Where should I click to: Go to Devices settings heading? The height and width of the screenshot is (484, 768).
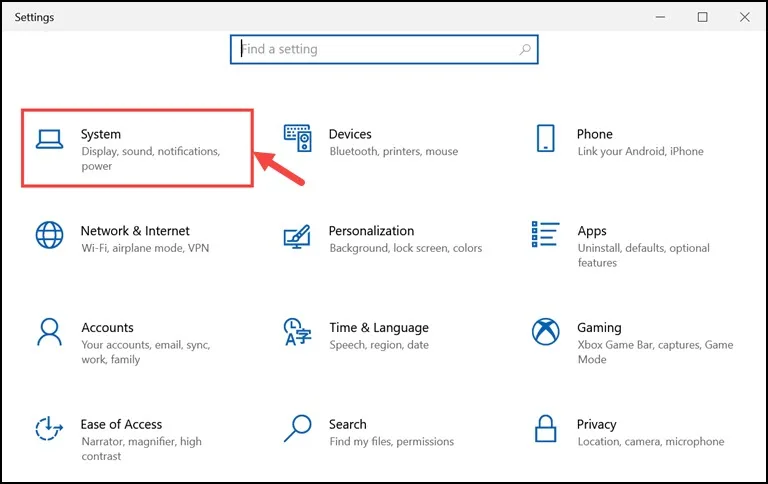[350, 134]
